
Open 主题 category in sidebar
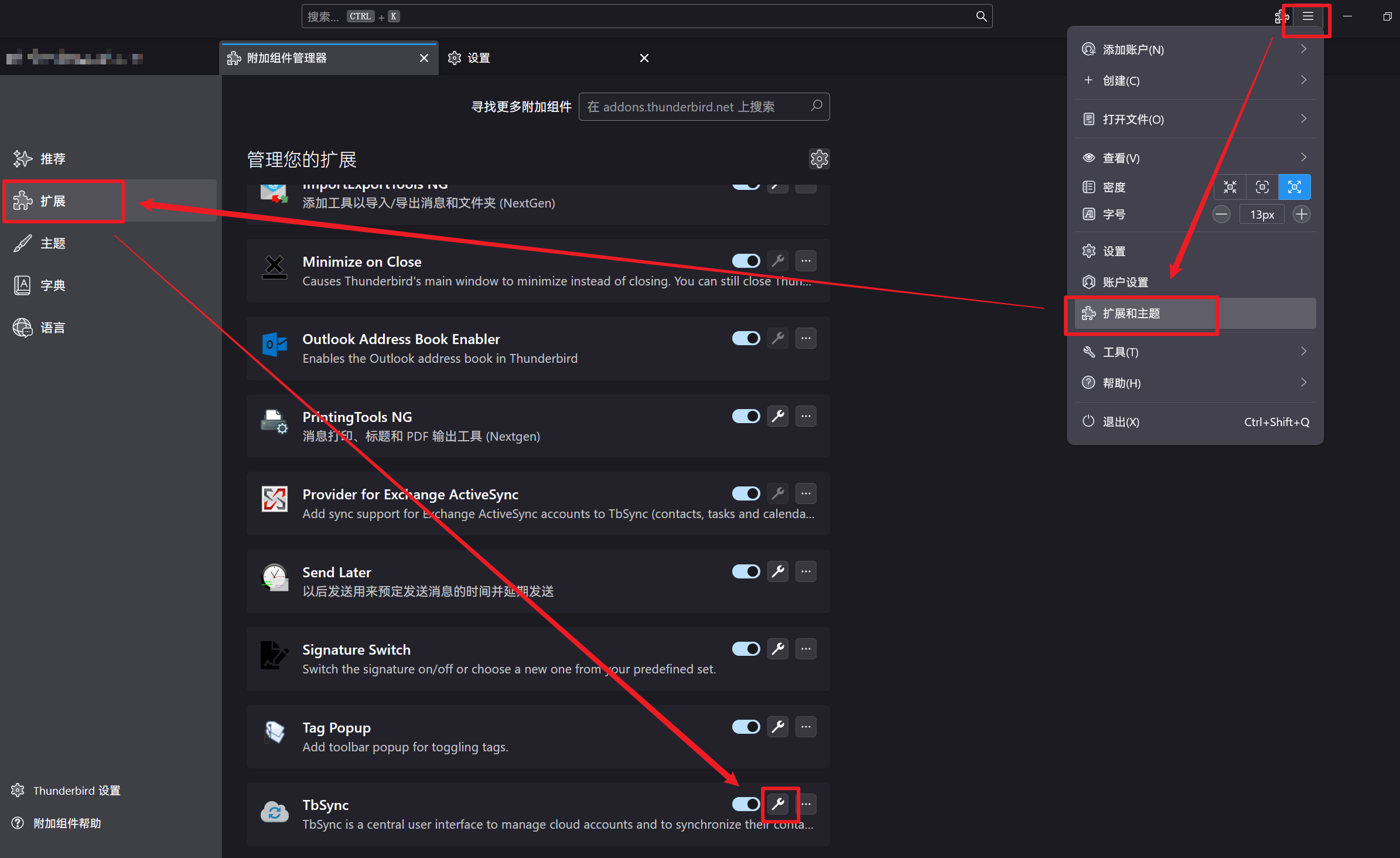pos(111,243)
